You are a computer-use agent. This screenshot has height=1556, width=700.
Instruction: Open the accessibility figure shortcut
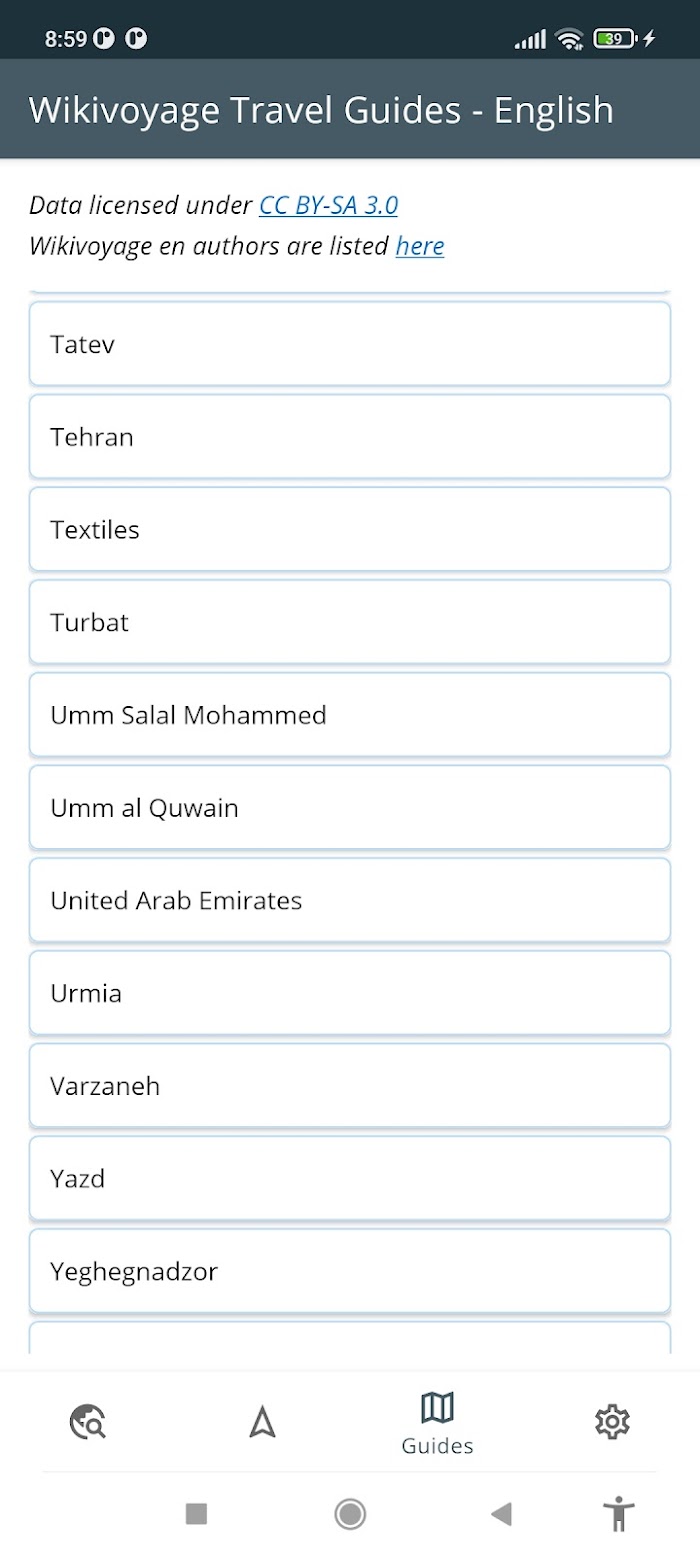click(620, 1514)
